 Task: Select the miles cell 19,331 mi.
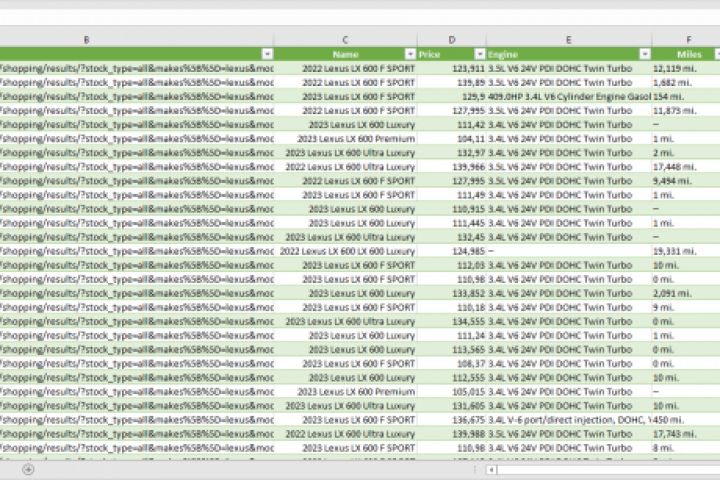686,251
